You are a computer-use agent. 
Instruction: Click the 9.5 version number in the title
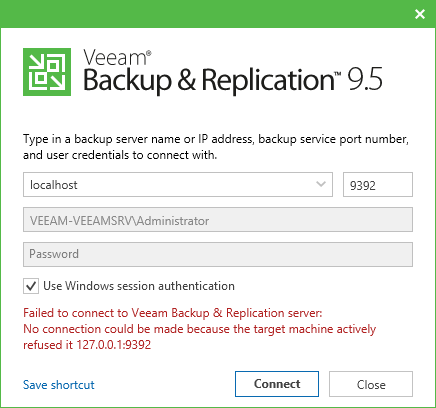[365, 79]
